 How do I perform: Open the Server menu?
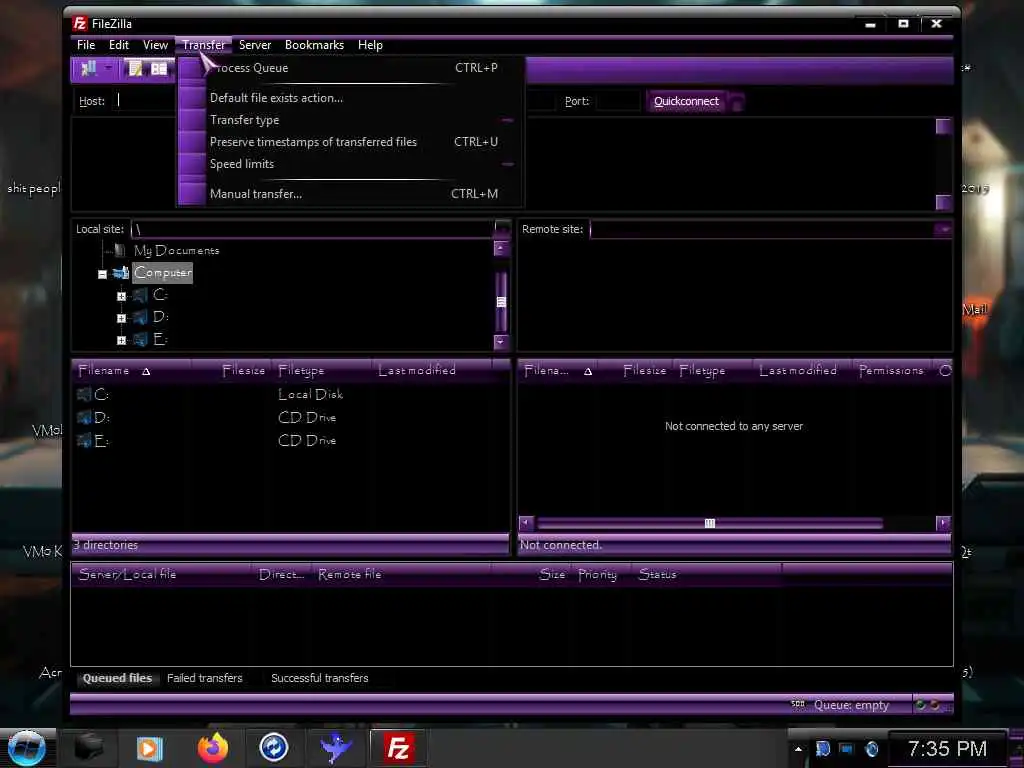pos(255,45)
